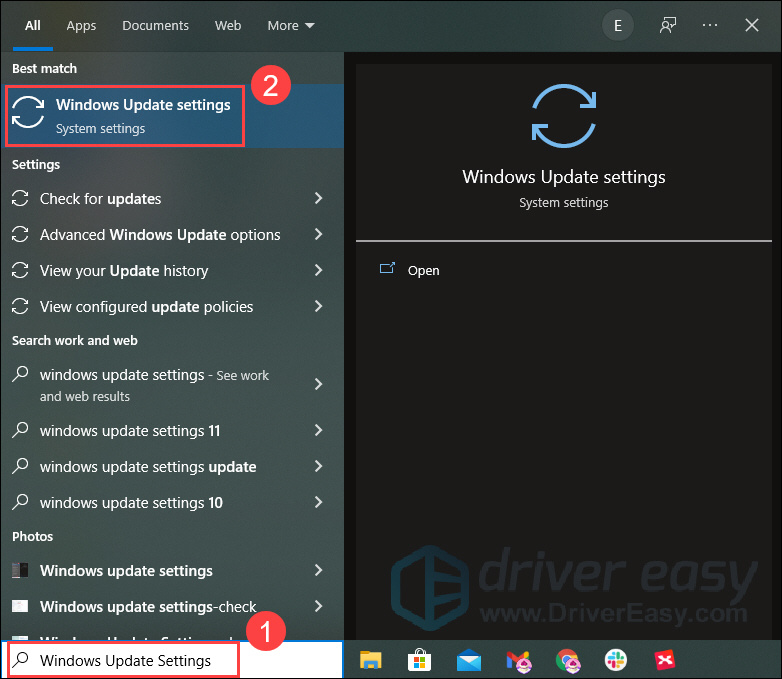Open the feedback icon in header
The height and width of the screenshot is (679, 782).
click(x=668, y=25)
